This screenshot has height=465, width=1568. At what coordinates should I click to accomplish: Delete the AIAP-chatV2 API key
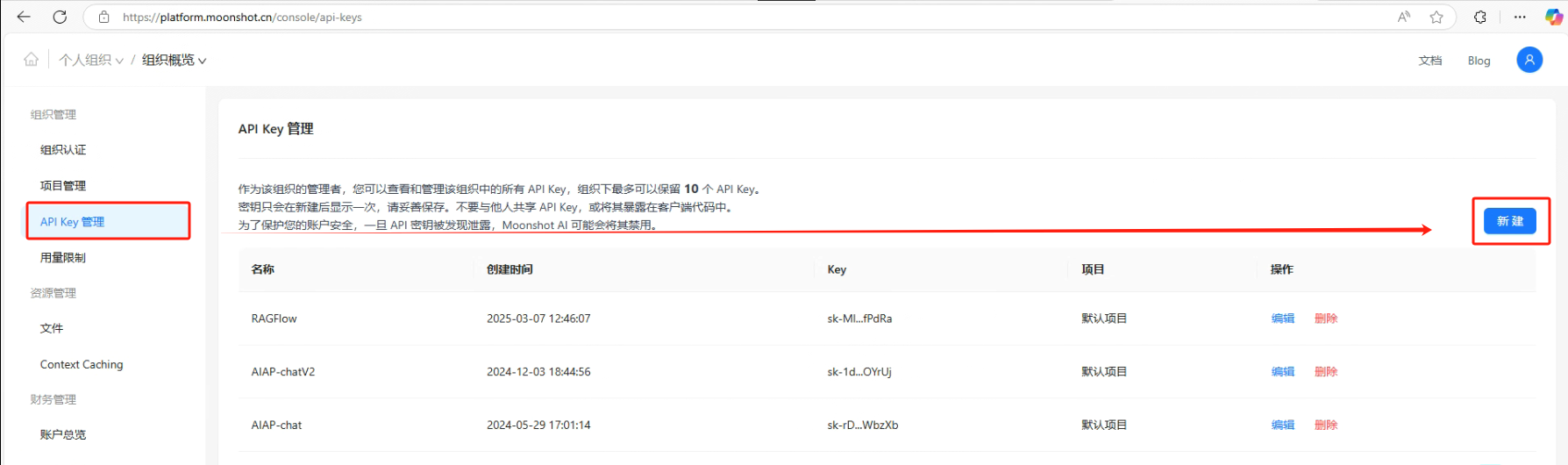tap(1325, 372)
